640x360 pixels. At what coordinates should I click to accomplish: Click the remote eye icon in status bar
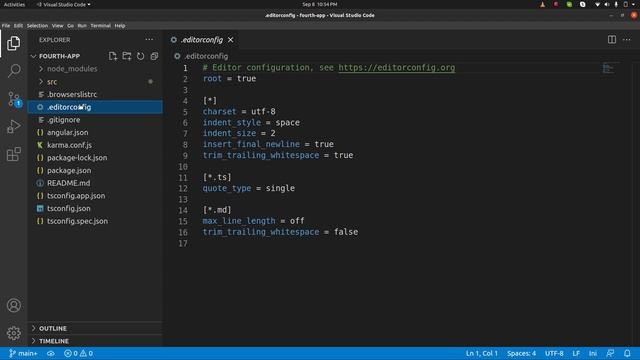point(51,353)
